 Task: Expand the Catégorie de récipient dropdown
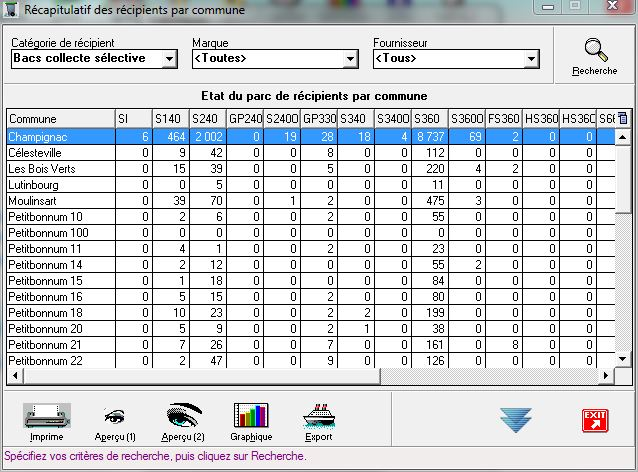pyautogui.click(x=169, y=59)
